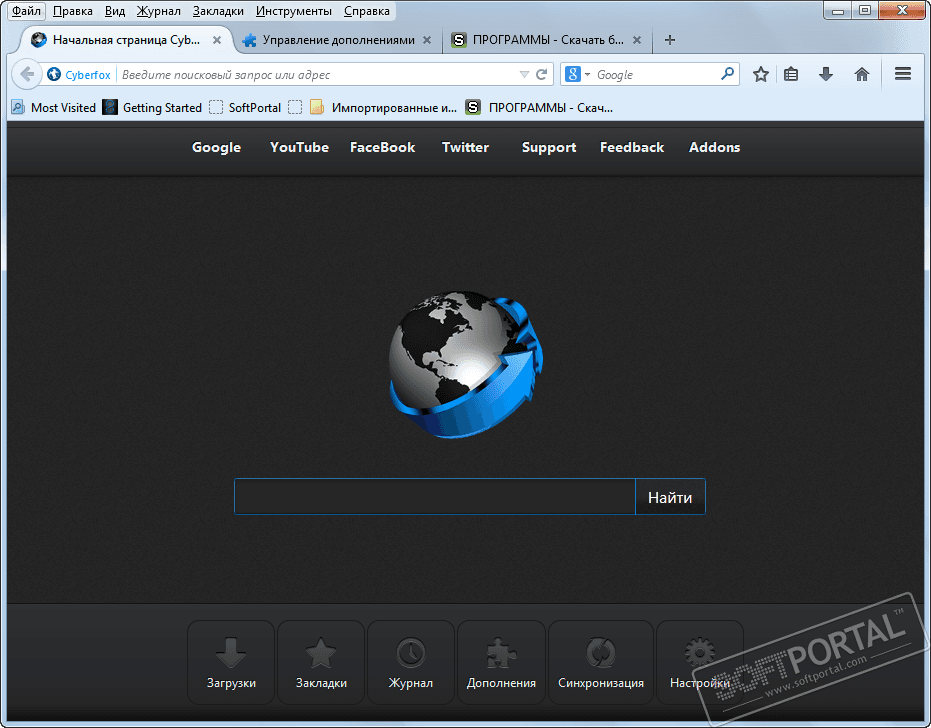Open a new tab with plus button
The image size is (931, 728).
click(670, 40)
